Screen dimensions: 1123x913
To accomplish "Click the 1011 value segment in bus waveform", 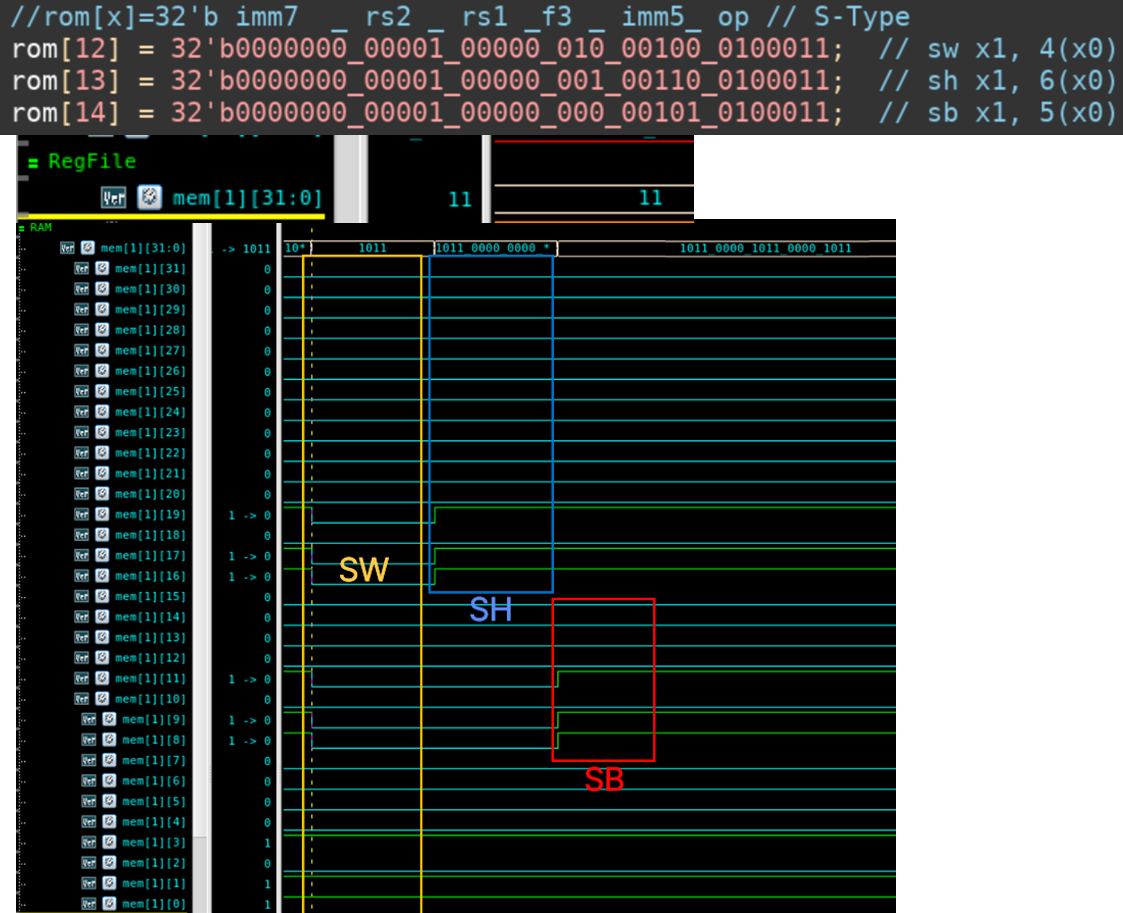I will click(372, 247).
